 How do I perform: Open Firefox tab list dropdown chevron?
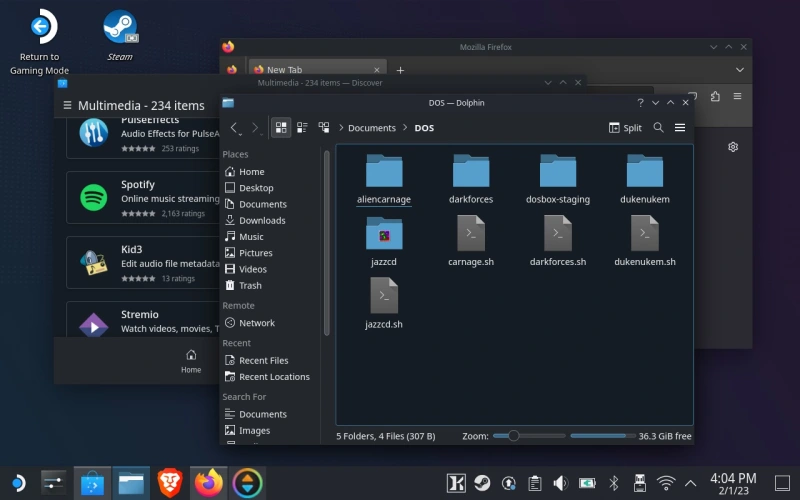740,70
